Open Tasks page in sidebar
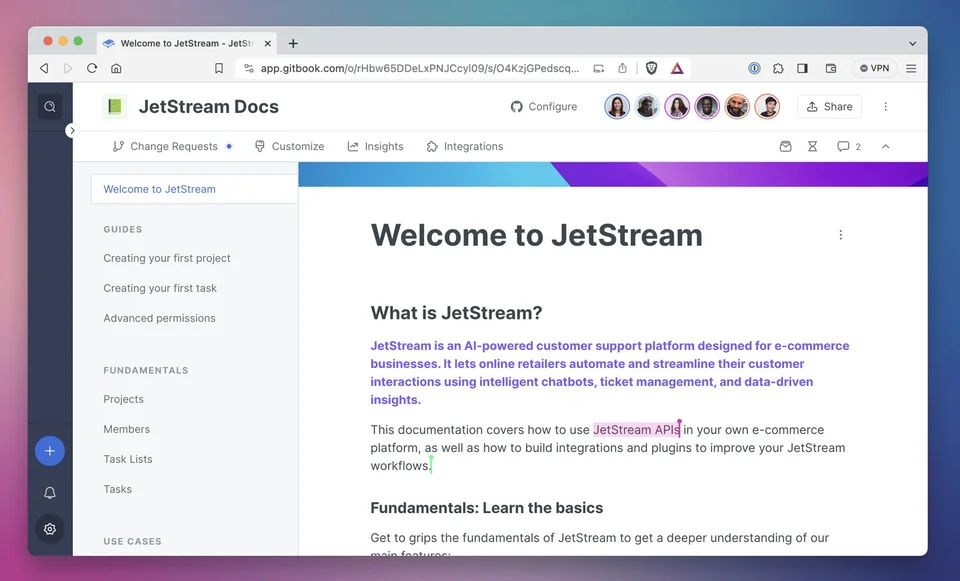This screenshot has height=581, width=960. (x=118, y=489)
